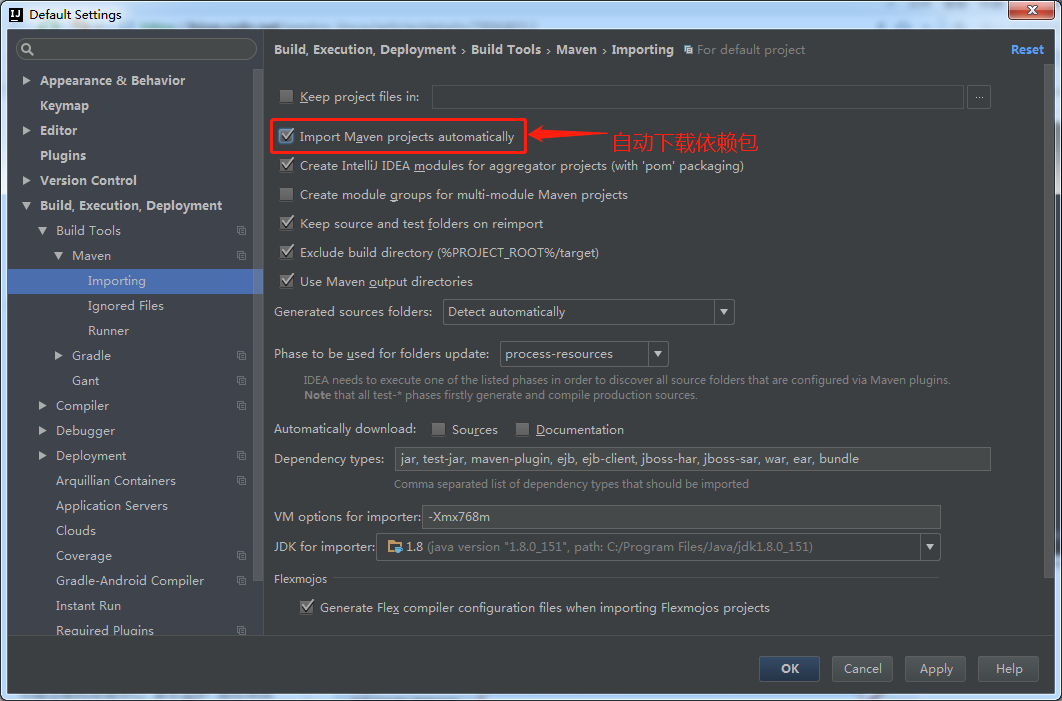Select Instant Run settings page
Image resolution: width=1062 pixels, height=701 pixels.
coord(88,606)
